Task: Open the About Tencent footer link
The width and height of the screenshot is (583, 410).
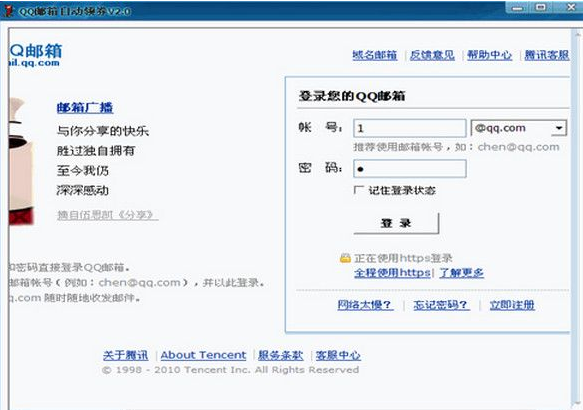Action: click(x=203, y=355)
